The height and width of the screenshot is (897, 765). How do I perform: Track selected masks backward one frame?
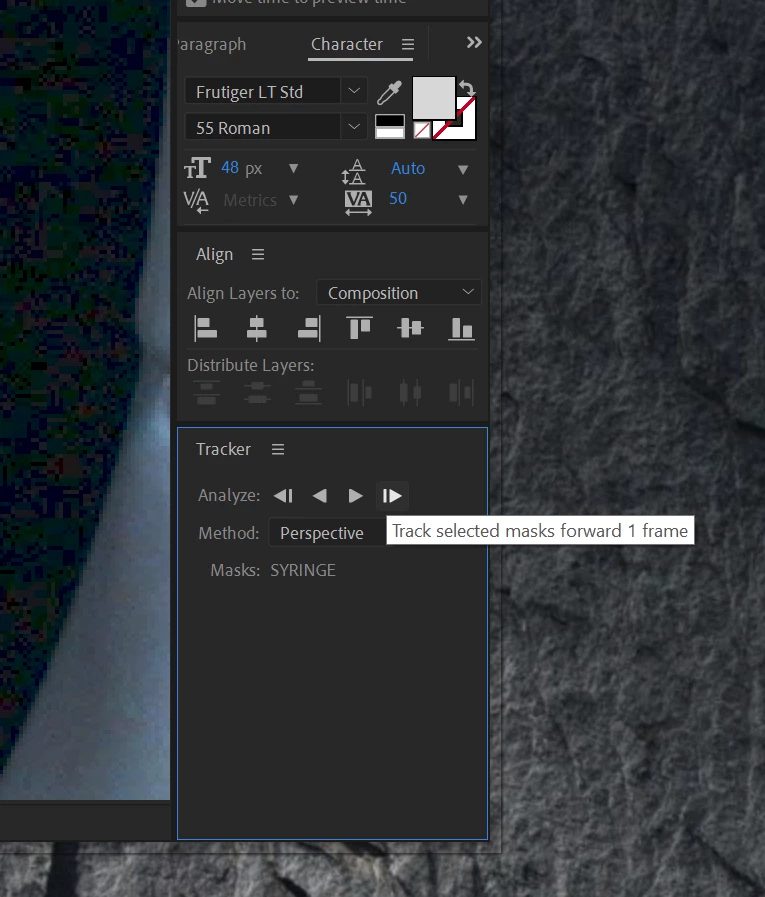tap(284, 495)
